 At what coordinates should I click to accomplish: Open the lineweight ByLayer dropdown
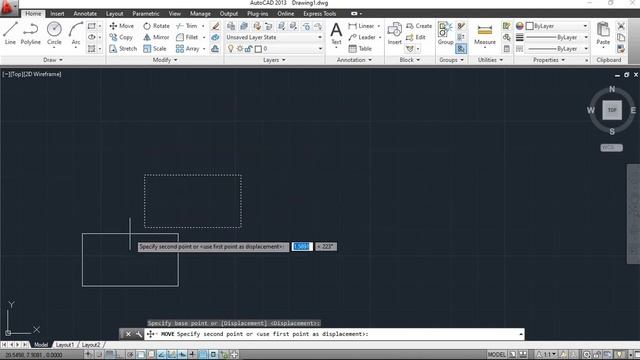point(557,37)
